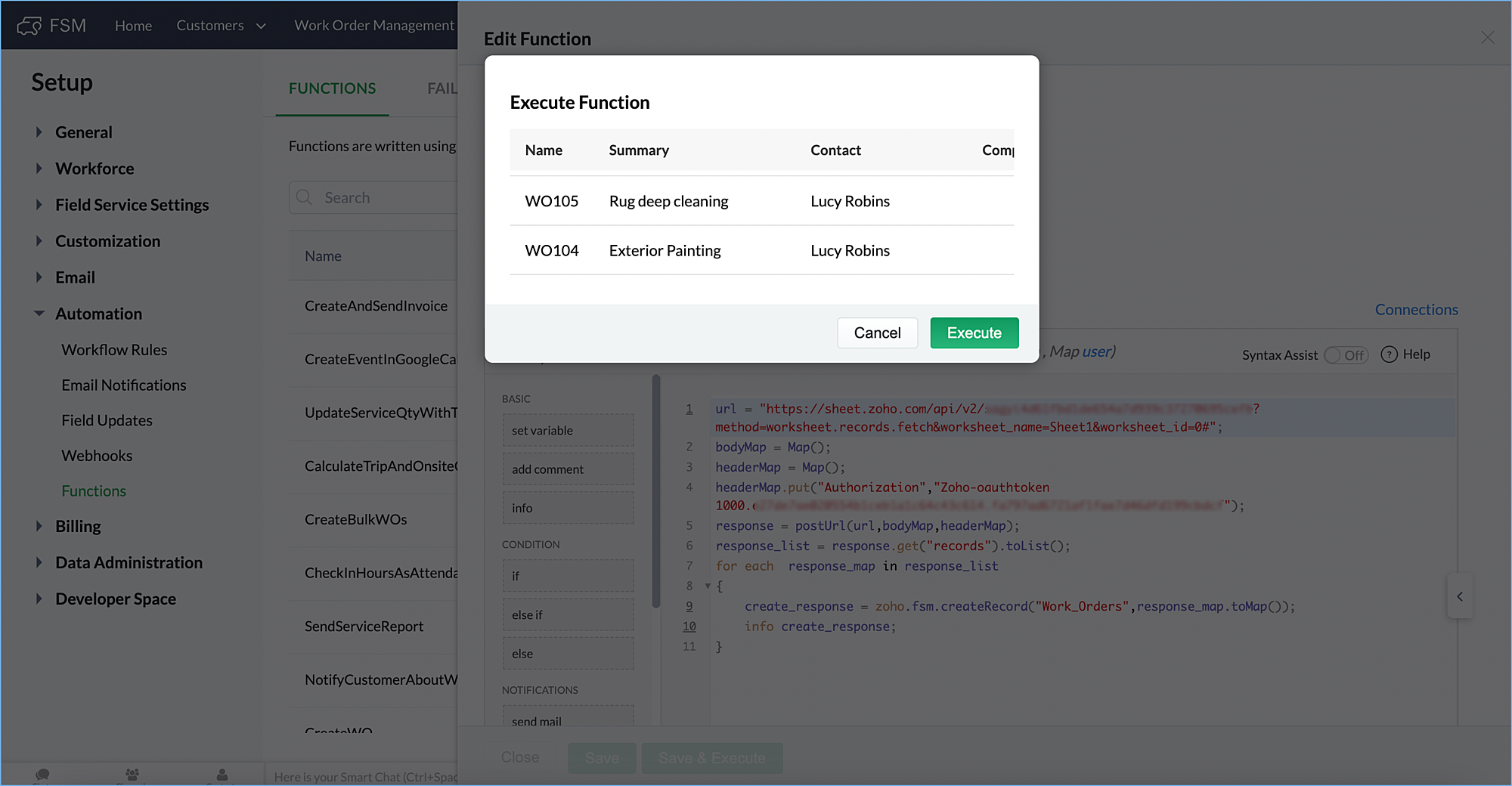Collapse the Automation section

pos(39,314)
